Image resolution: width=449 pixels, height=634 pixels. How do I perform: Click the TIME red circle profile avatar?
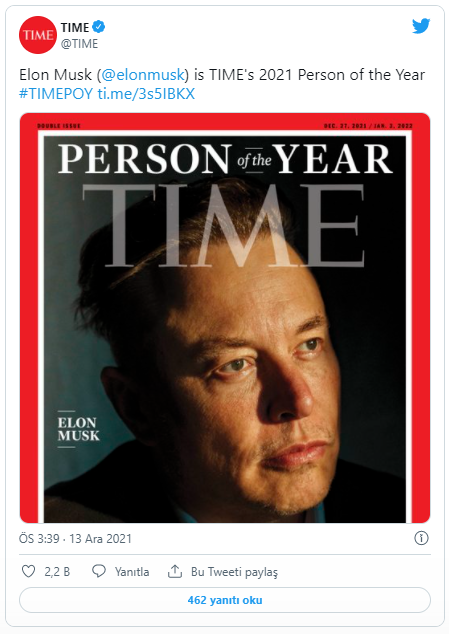coord(38,35)
